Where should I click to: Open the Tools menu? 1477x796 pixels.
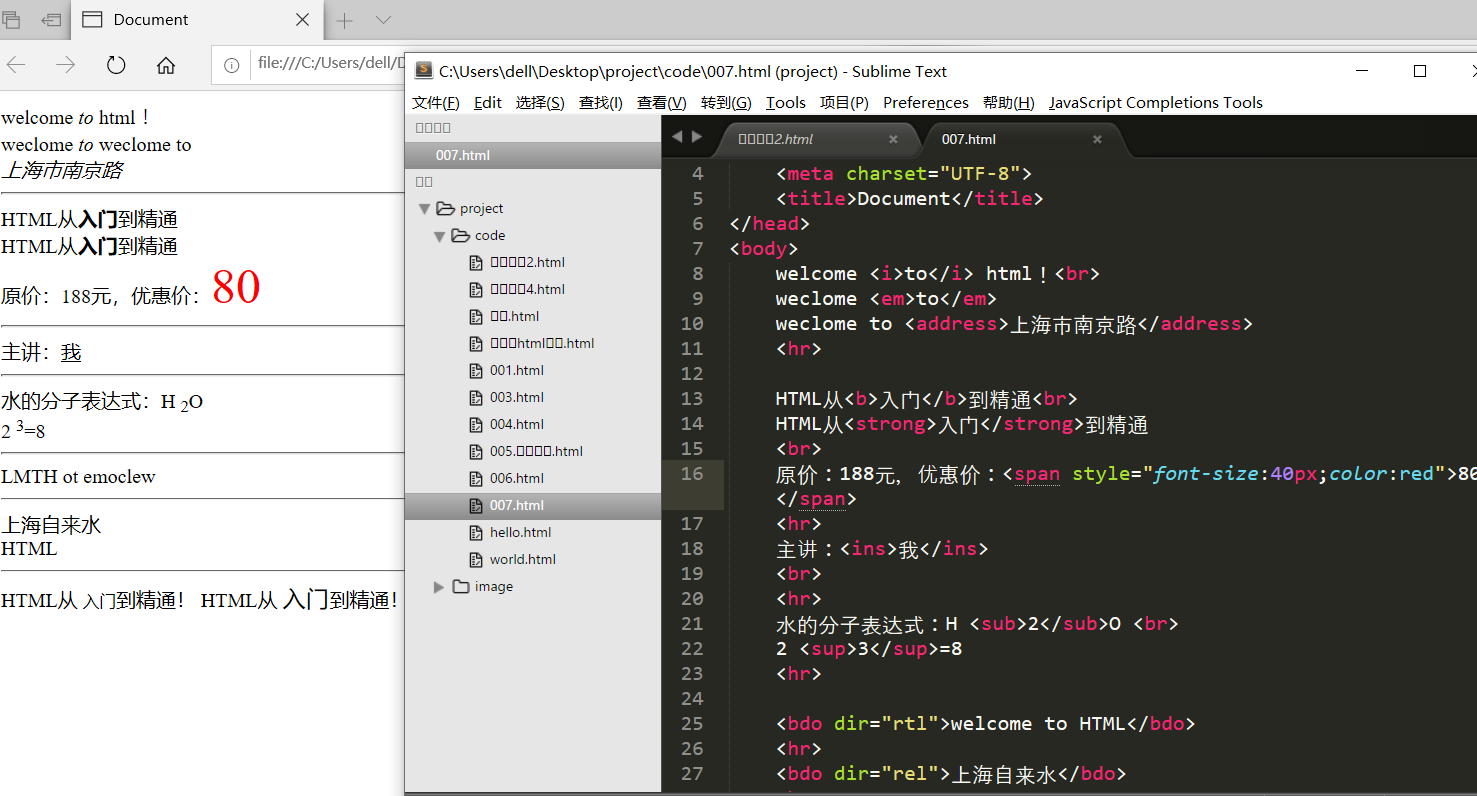click(x=786, y=102)
